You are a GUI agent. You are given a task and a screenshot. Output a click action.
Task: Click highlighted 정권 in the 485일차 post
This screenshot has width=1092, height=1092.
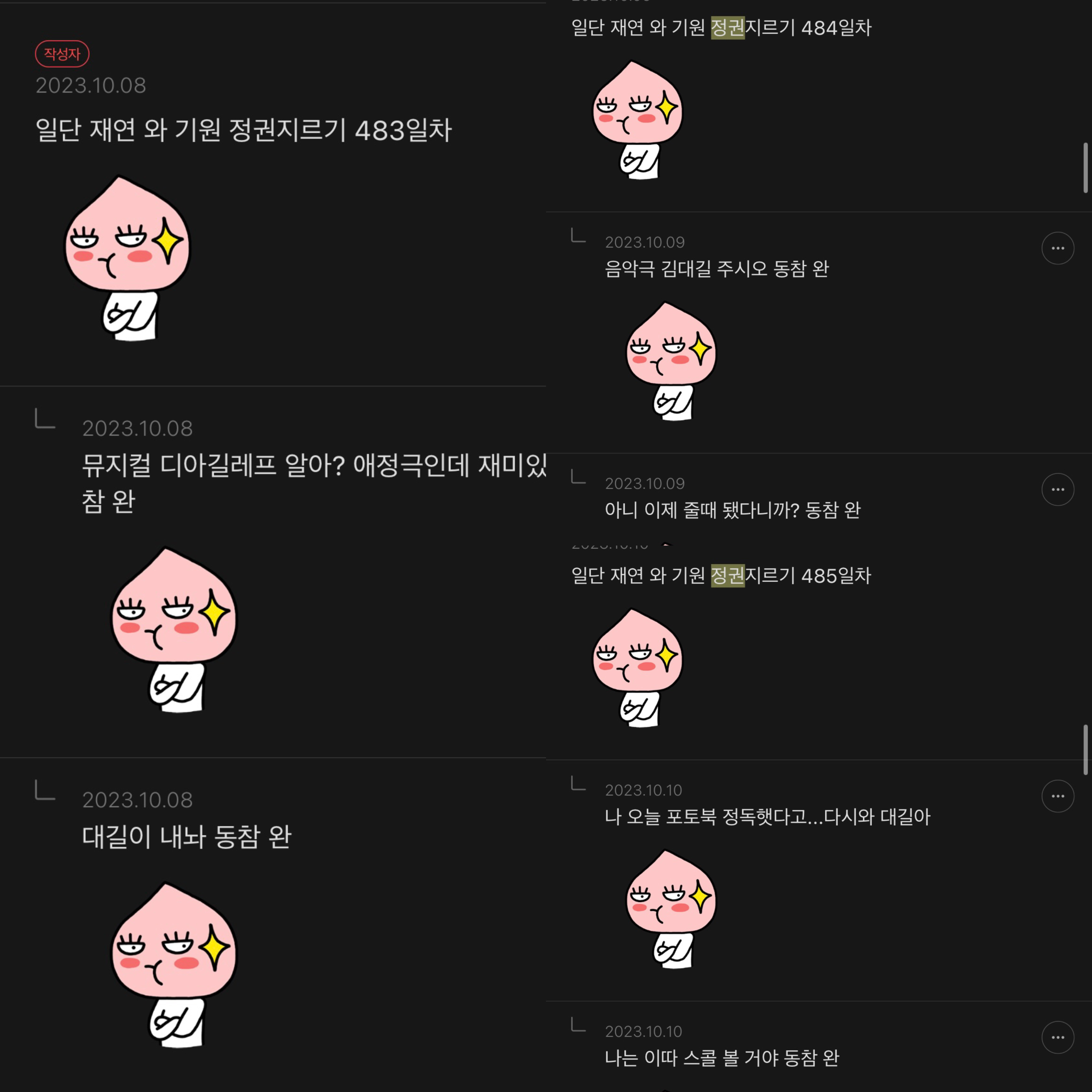pyautogui.click(x=728, y=575)
